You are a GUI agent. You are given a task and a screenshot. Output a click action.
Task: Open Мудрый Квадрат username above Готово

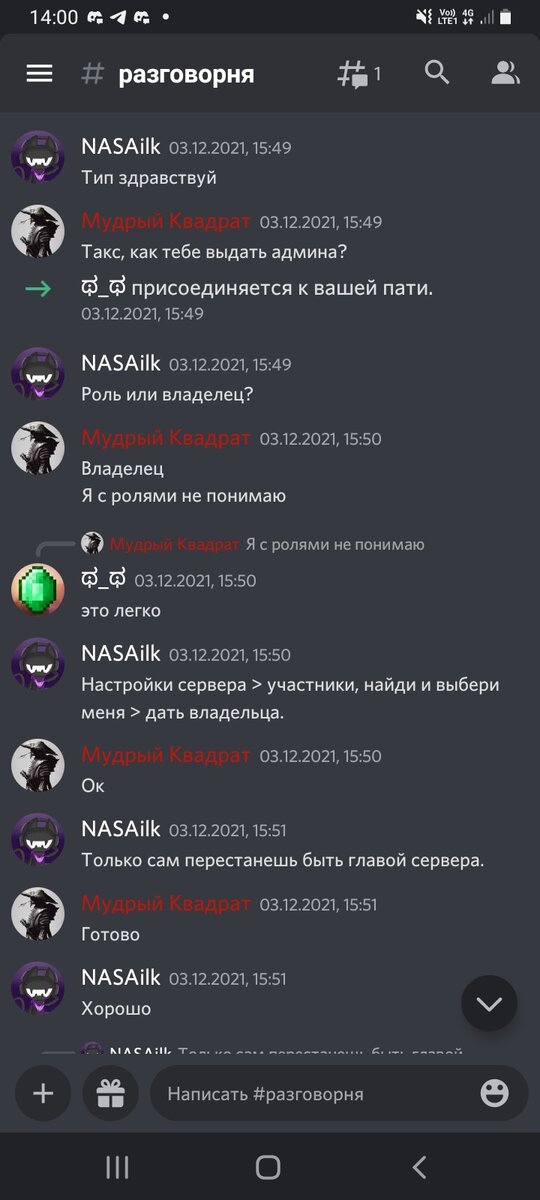(x=166, y=904)
